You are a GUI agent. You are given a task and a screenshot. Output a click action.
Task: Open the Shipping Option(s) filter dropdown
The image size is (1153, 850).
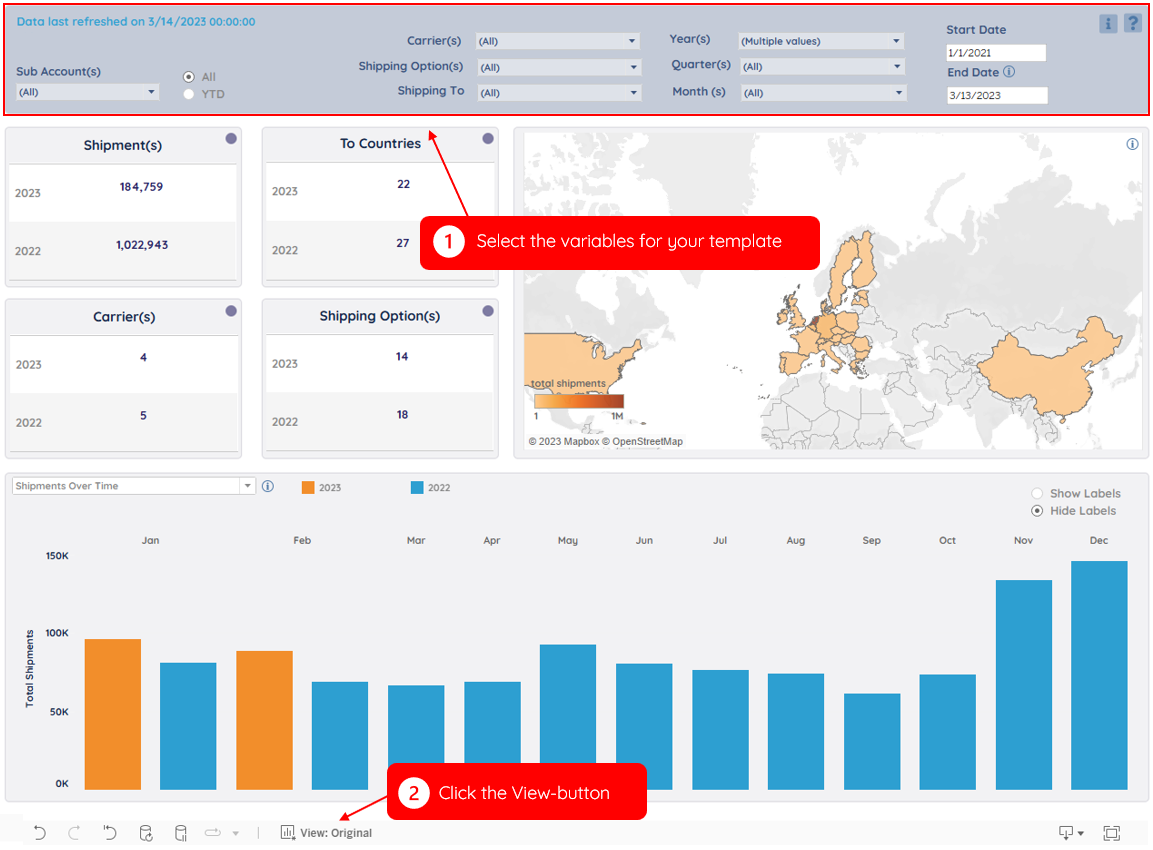[559, 67]
